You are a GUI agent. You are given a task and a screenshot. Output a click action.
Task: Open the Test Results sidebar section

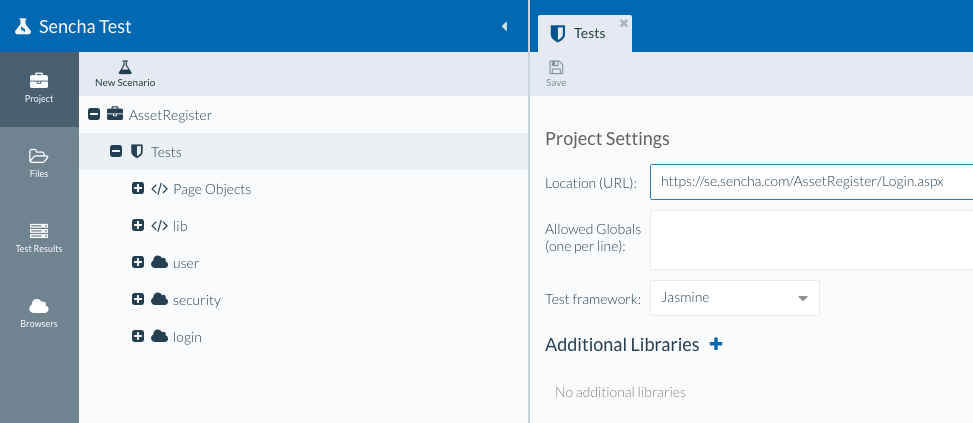tap(39, 238)
